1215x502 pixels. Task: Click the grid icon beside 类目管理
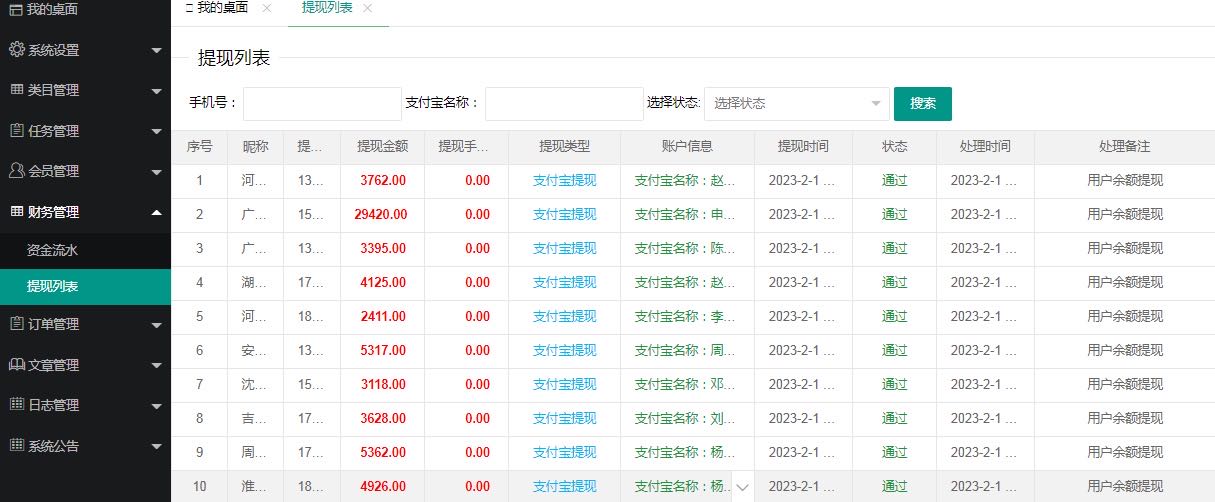16,90
